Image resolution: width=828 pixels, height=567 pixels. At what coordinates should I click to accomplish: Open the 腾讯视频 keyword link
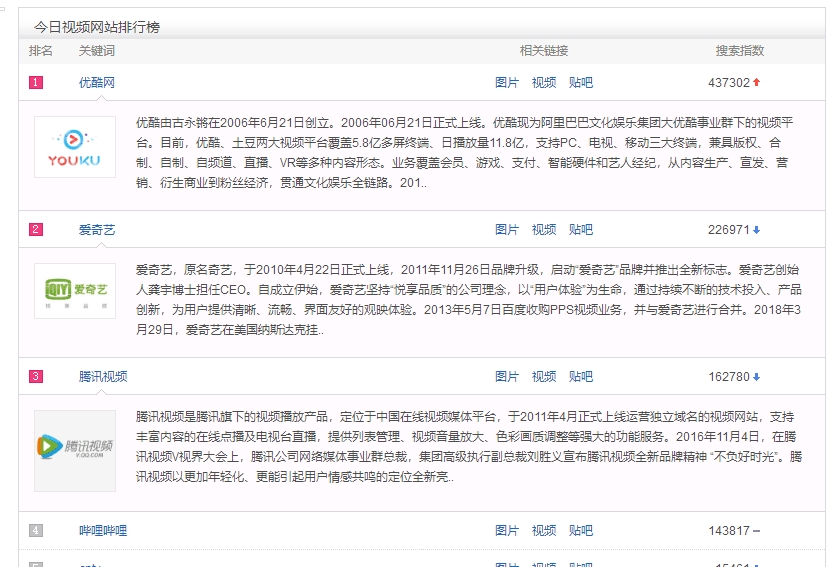(103, 377)
